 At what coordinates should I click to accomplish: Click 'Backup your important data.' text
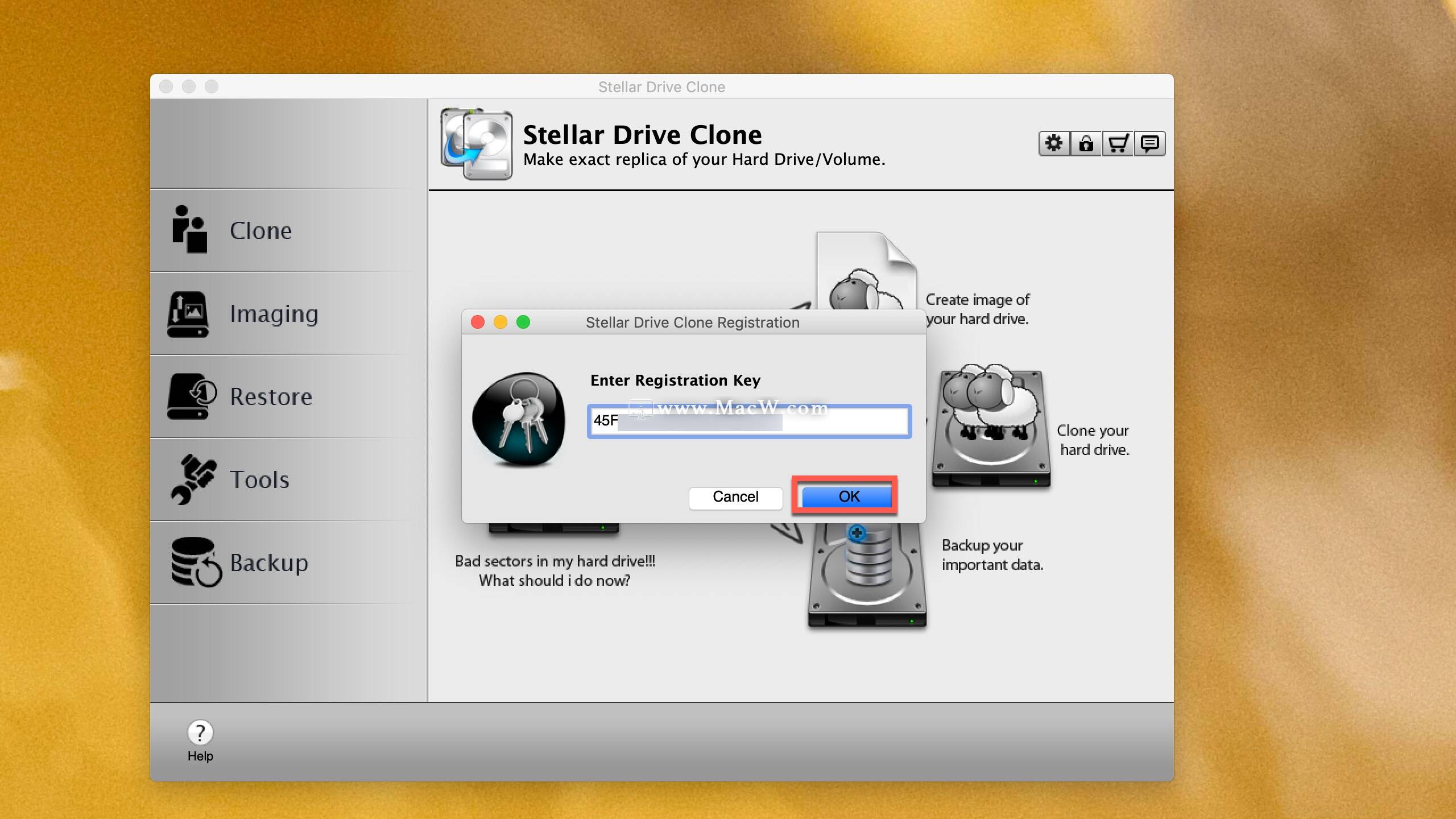[992, 555]
